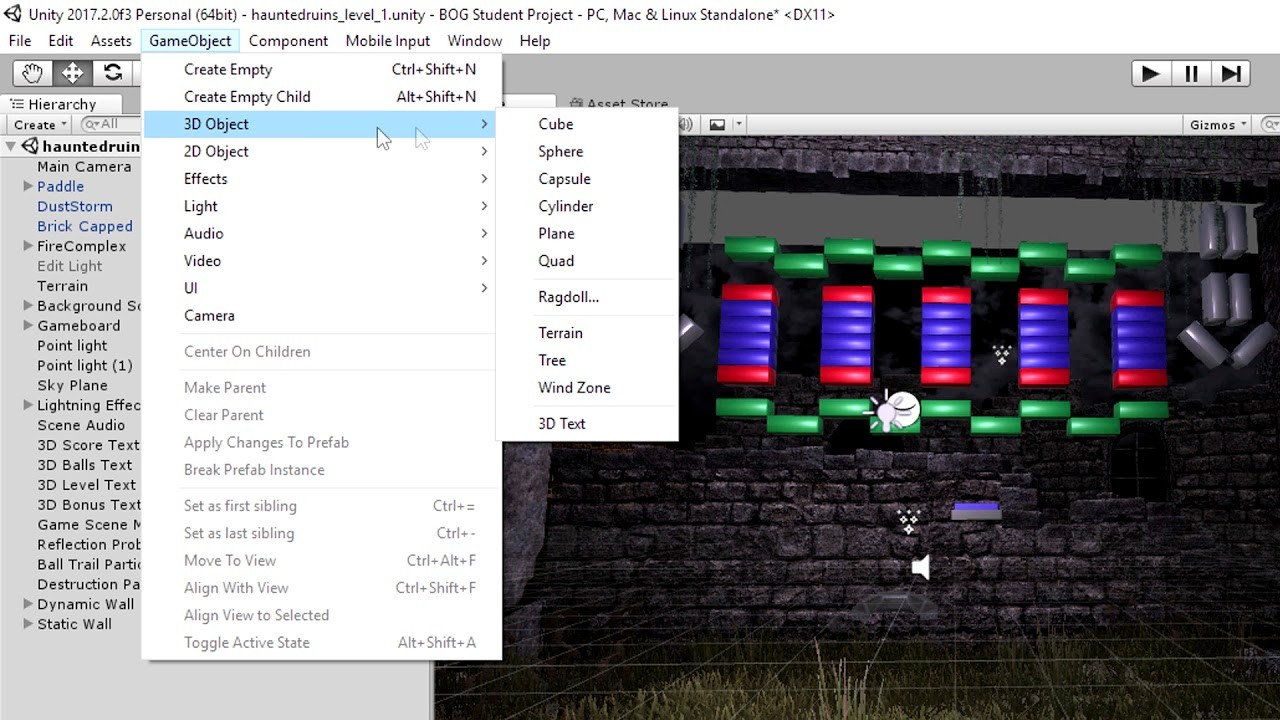Click the Pause button
This screenshot has height=720, width=1280.
pos(1191,73)
